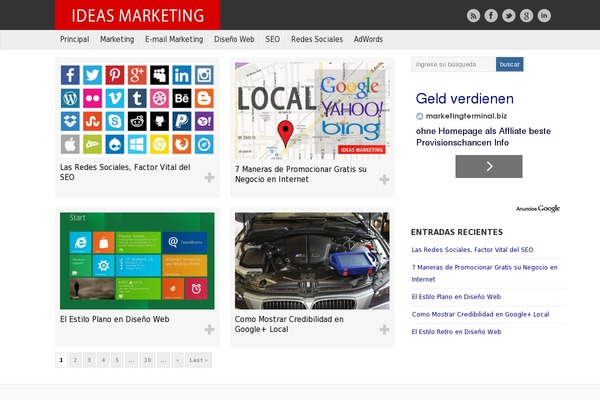
Task: Open the Redes Sociales menu item
Action: [317, 39]
